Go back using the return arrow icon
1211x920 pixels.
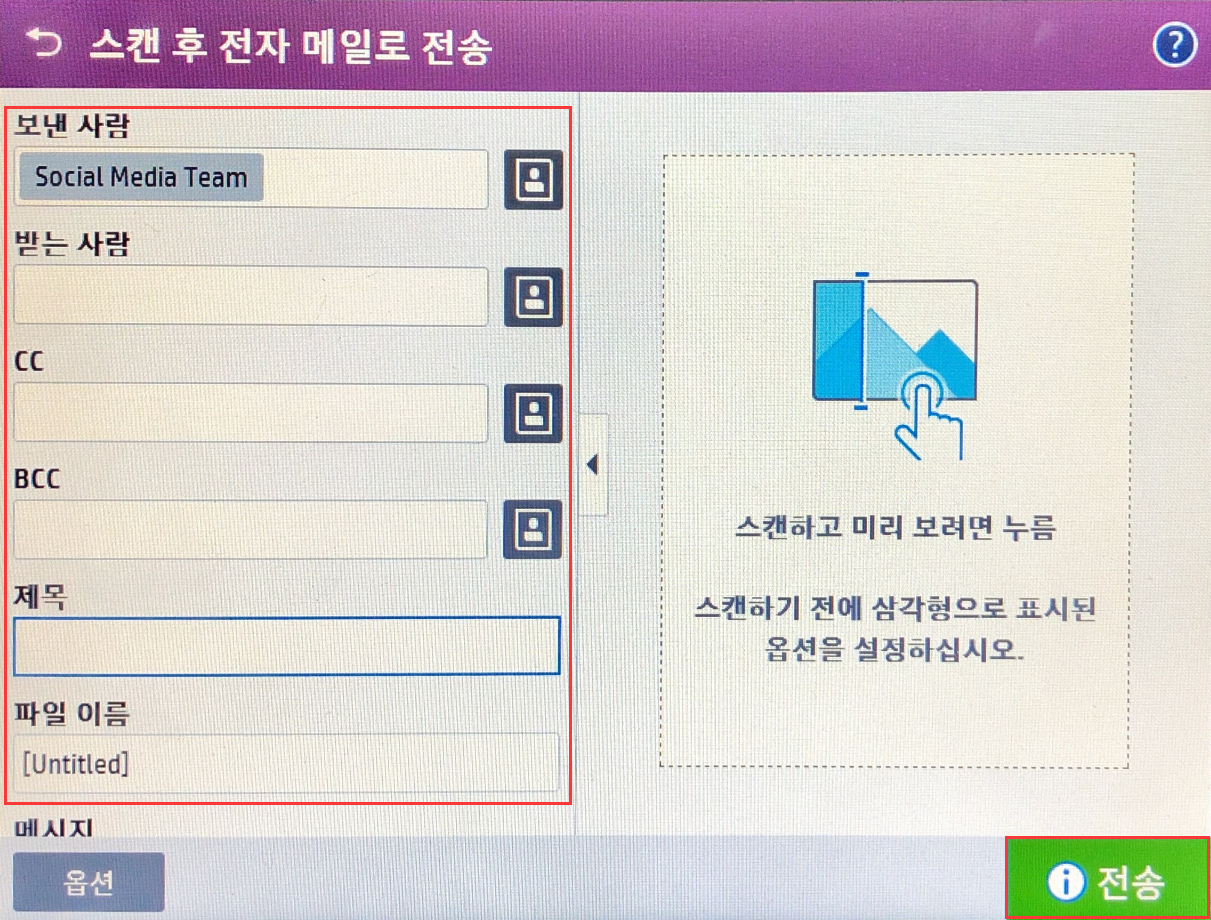(44, 44)
